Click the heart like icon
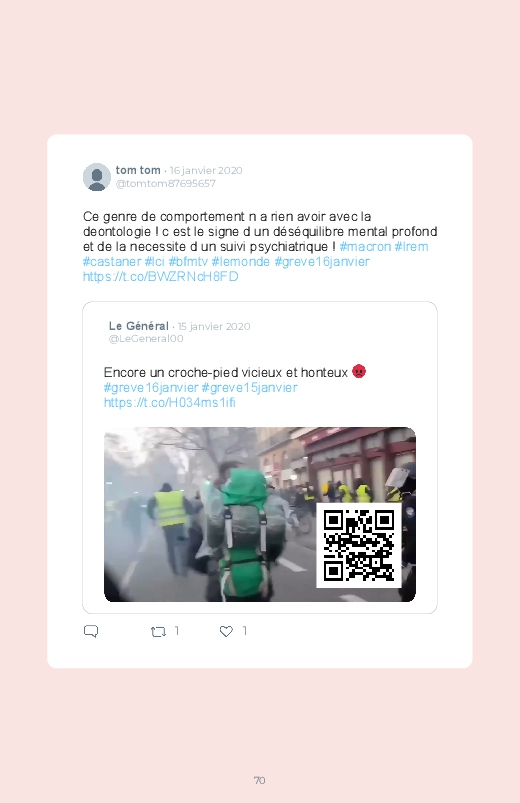520x803 pixels. (226, 631)
